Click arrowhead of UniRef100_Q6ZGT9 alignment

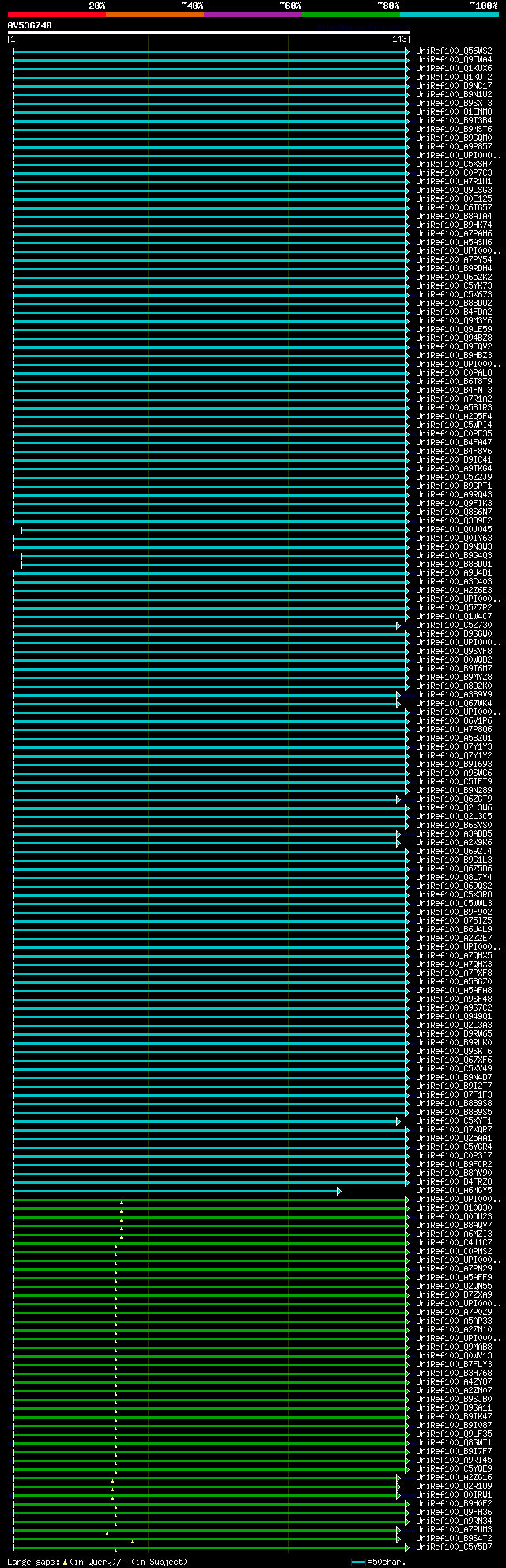click(399, 799)
